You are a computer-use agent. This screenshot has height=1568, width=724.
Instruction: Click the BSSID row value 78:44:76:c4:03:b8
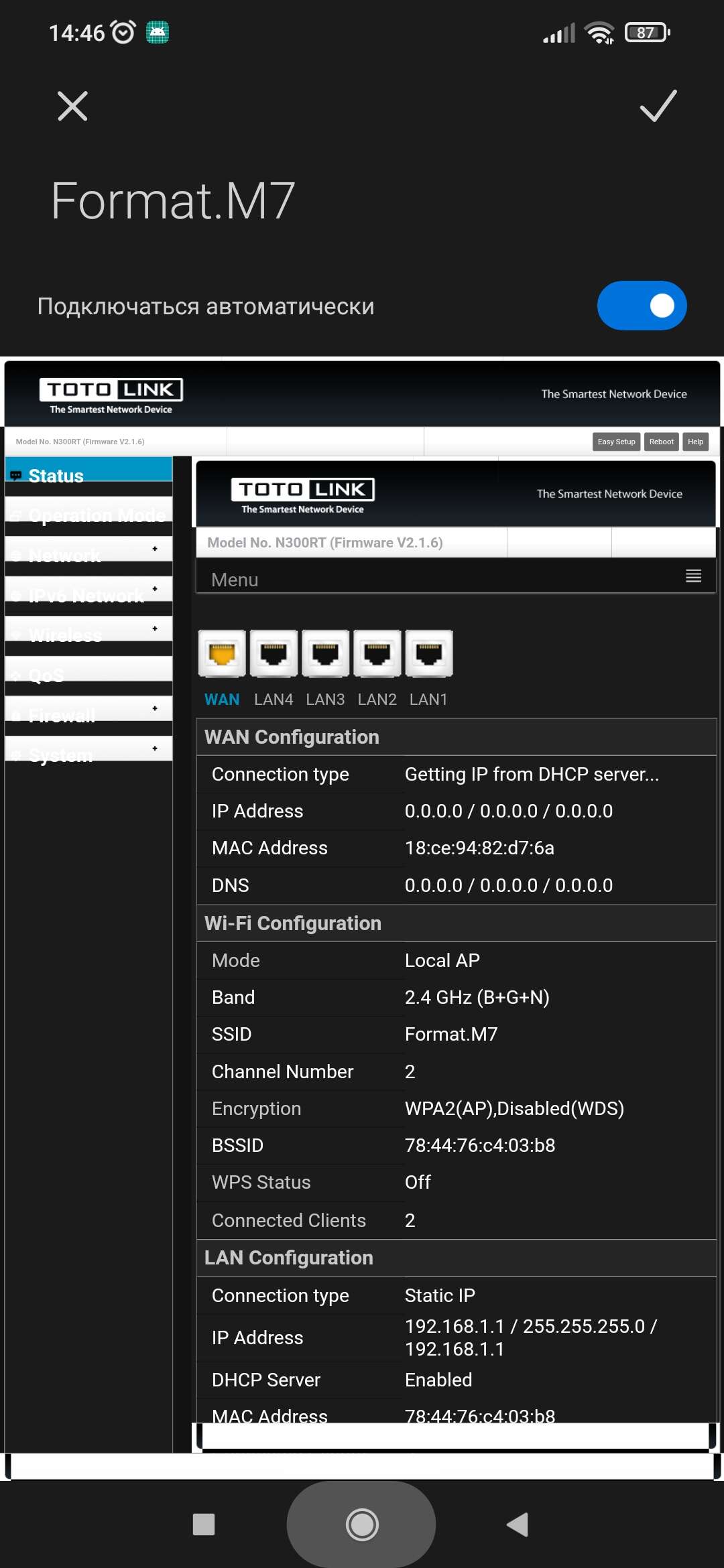tap(480, 1145)
